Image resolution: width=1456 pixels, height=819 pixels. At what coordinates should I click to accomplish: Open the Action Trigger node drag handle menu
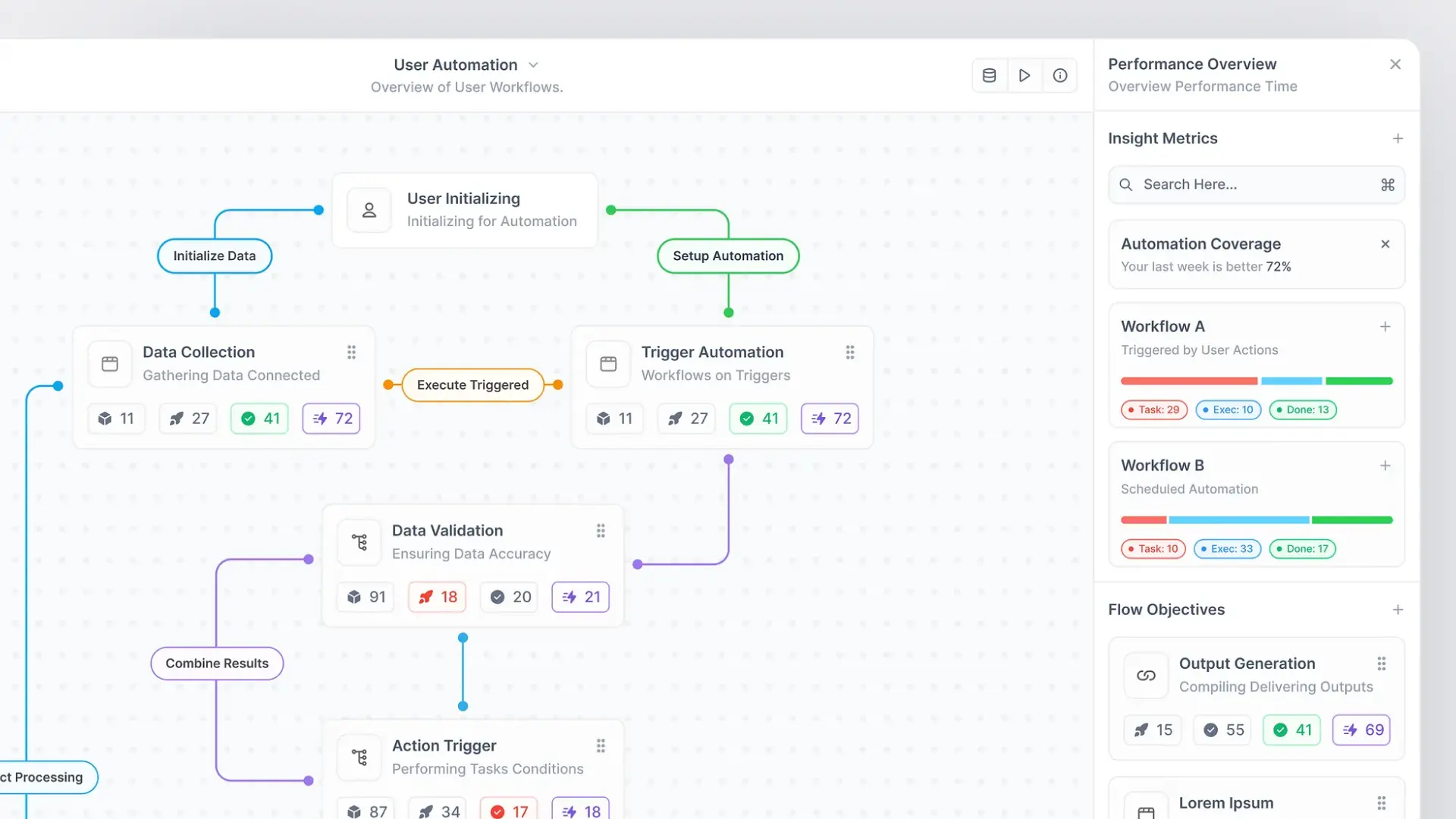pyautogui.click(x=601, y=746)
